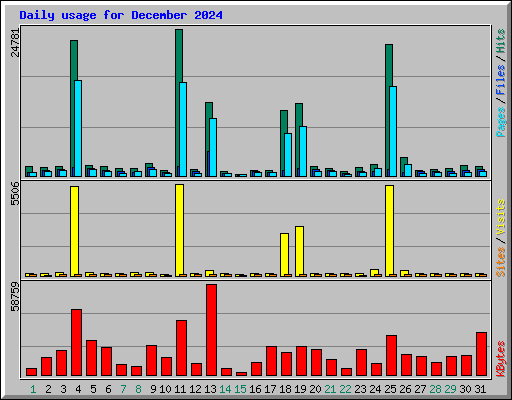The height and width of the screenshot is (400, 512).
Task: Click the 5506 visits axis value
Action: pos(15,193)
